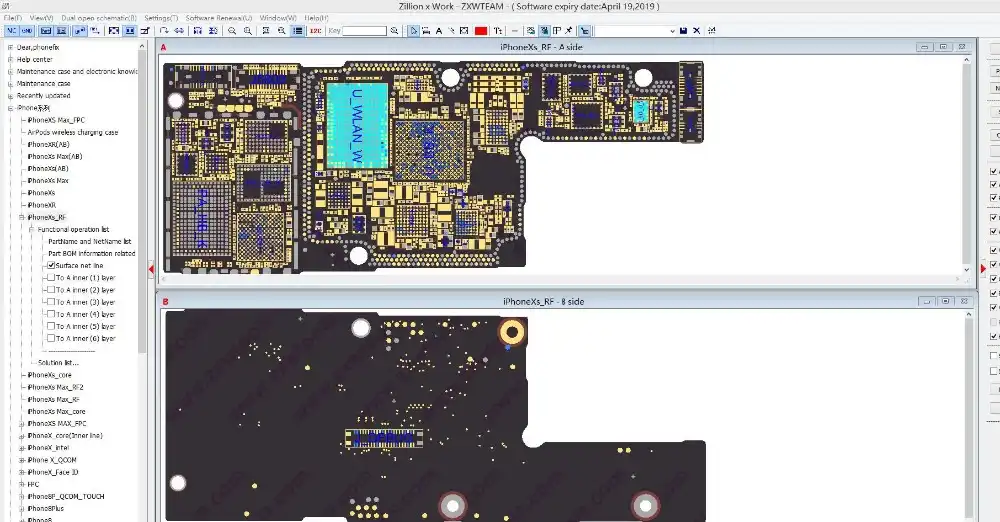This screenshot has width=1000, height=522.
Task: Click the red arrow splitter left of board
Action: 151,269
